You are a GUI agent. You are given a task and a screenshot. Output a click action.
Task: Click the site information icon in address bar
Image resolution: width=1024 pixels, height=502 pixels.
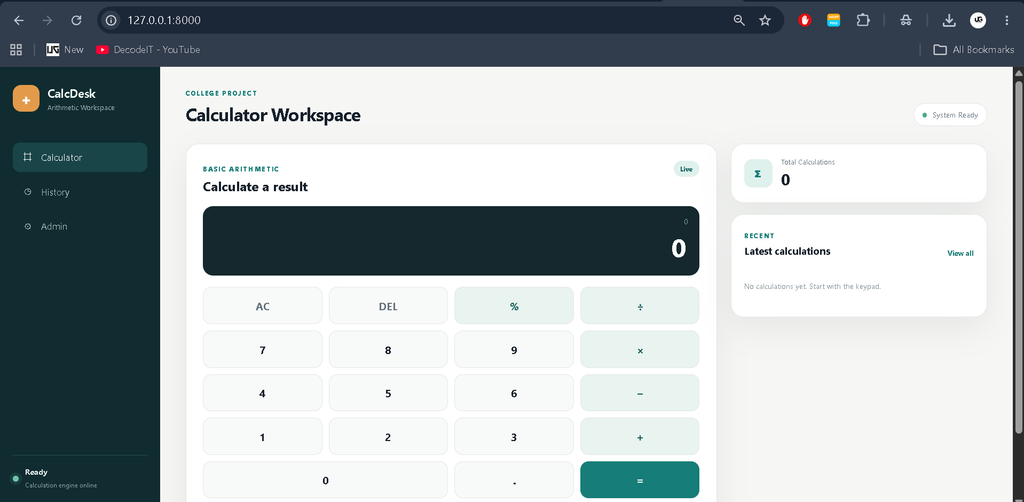pyautogui.click(x=111, y=20)
